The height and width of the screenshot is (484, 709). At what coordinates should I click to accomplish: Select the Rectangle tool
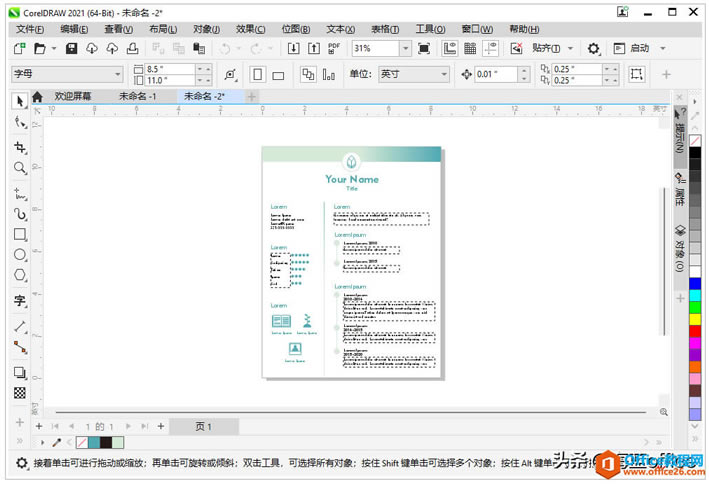(x=19, y=234)
